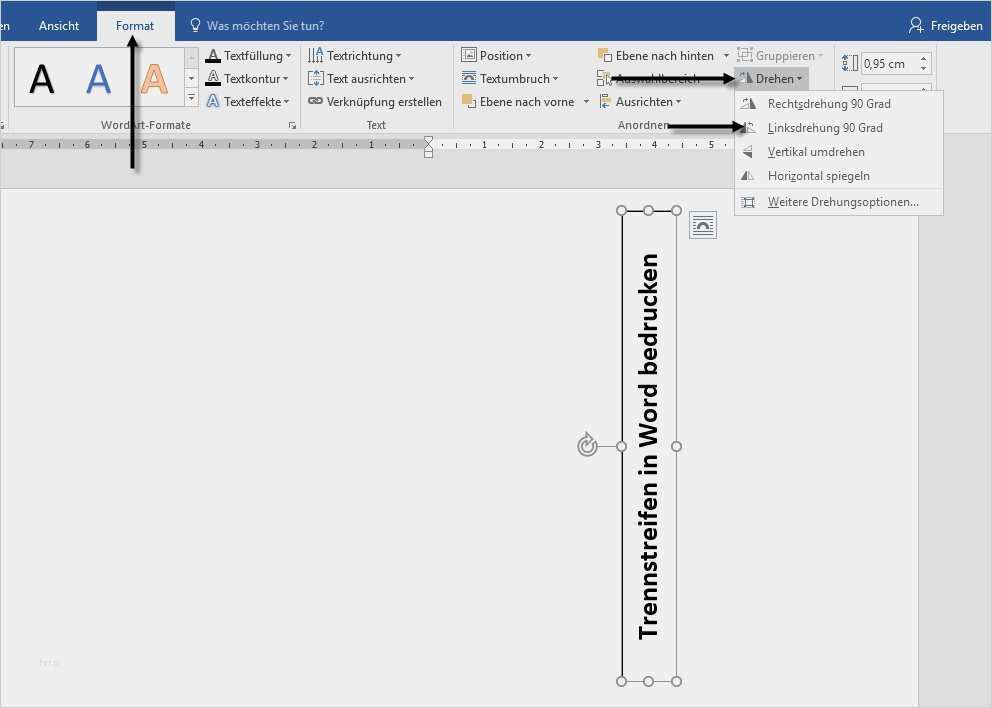This screenshot has width=992, height=708.
Task: Select the blue WordArt style A
Action: pos(98,78)
